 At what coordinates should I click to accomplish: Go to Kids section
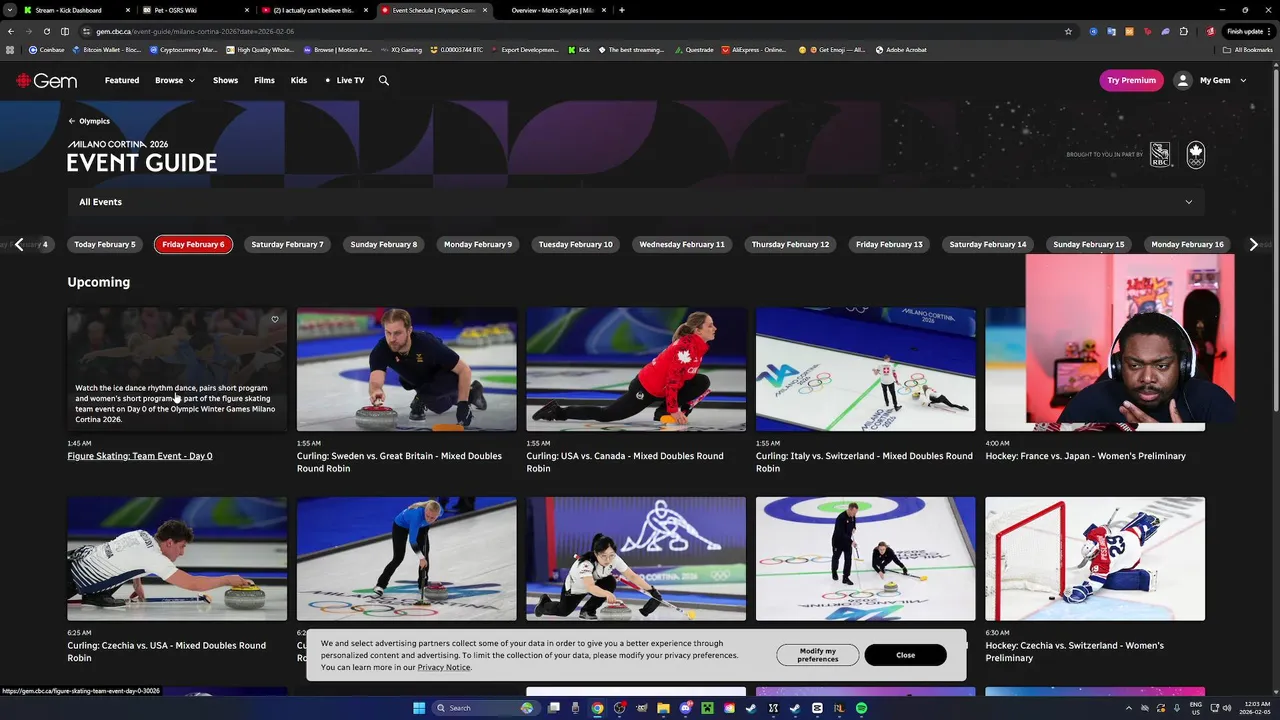point(299,80)
